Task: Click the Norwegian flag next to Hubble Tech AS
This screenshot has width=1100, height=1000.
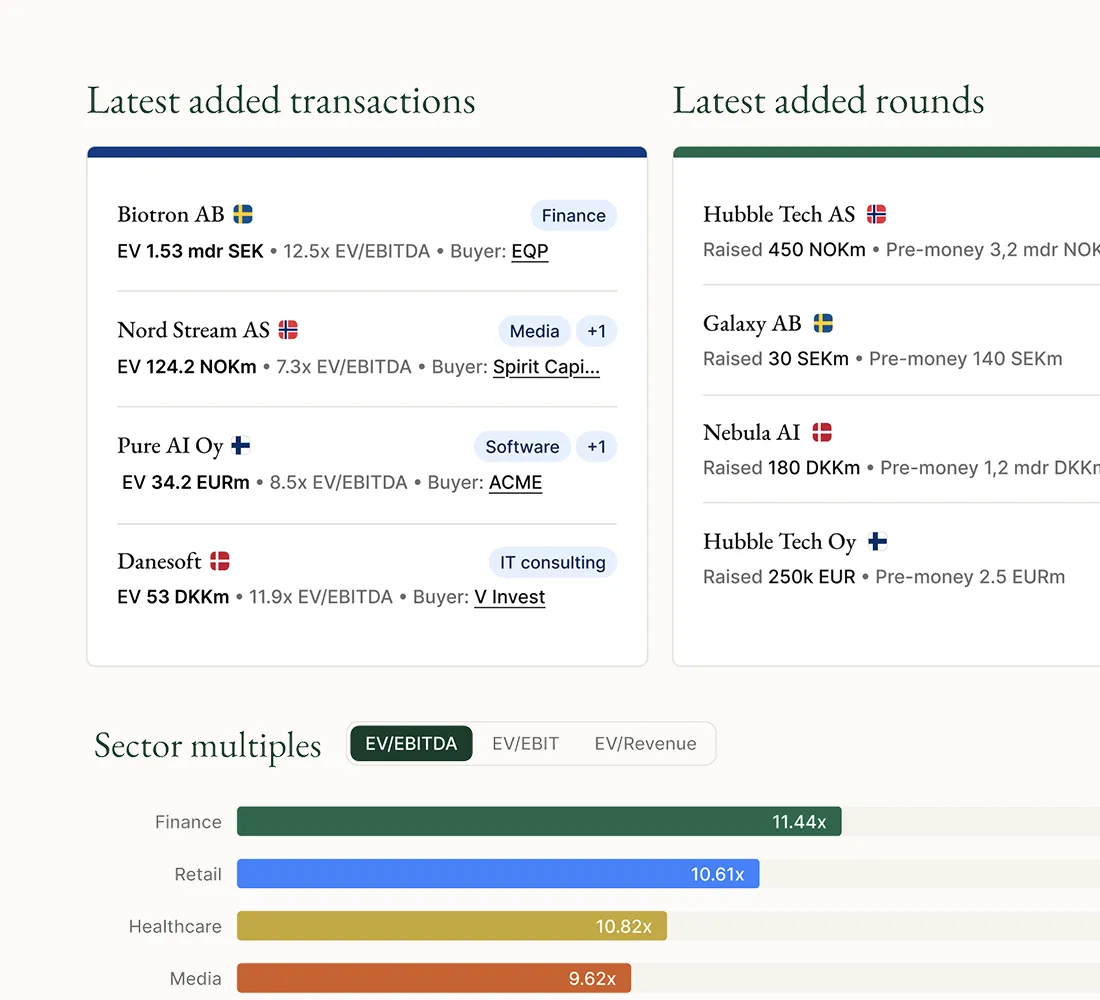Action: click(x=877, y=213)
